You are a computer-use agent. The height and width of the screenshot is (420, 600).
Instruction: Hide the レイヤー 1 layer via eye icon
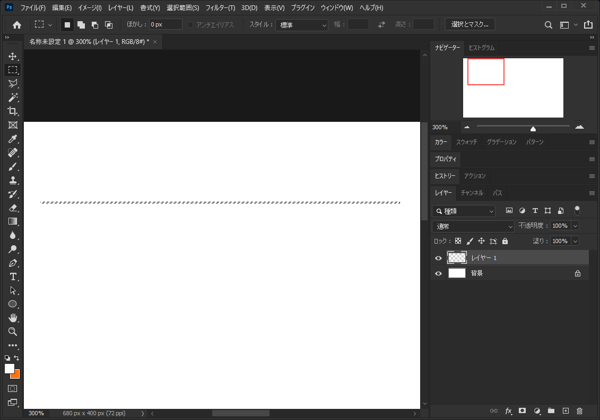point(439,258)
